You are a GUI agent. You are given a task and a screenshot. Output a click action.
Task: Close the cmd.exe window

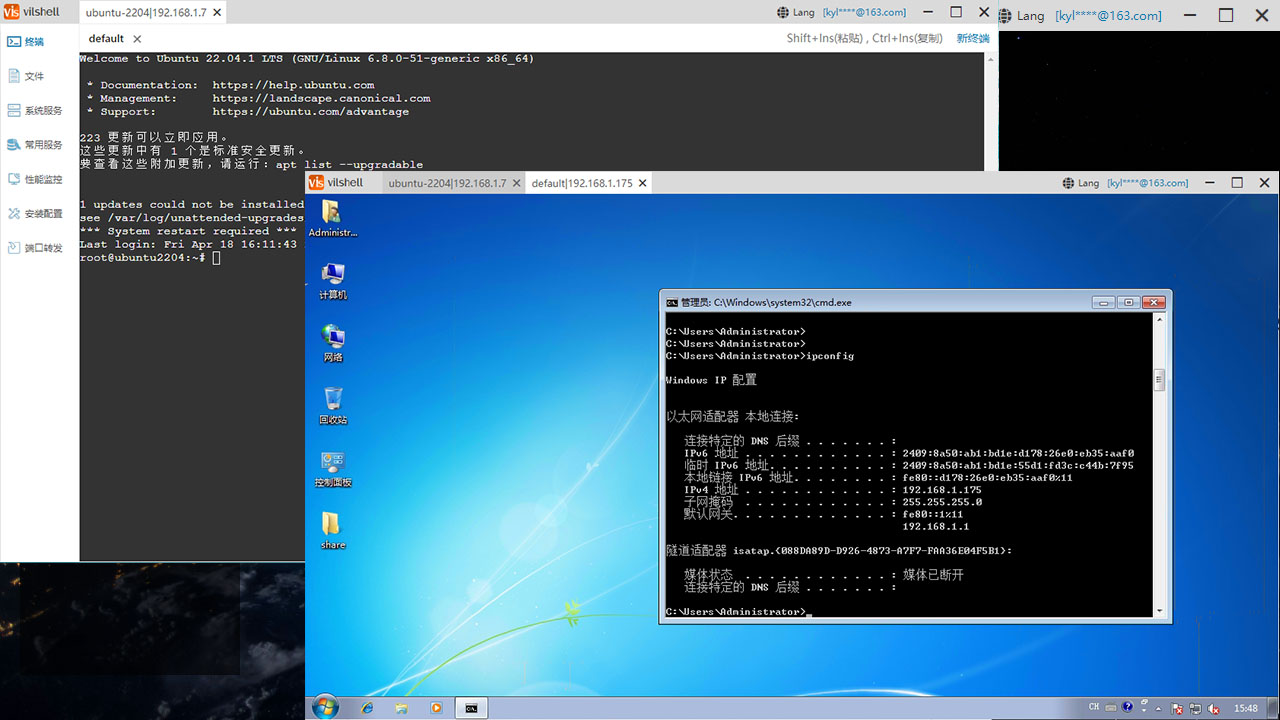(1154, 302)
